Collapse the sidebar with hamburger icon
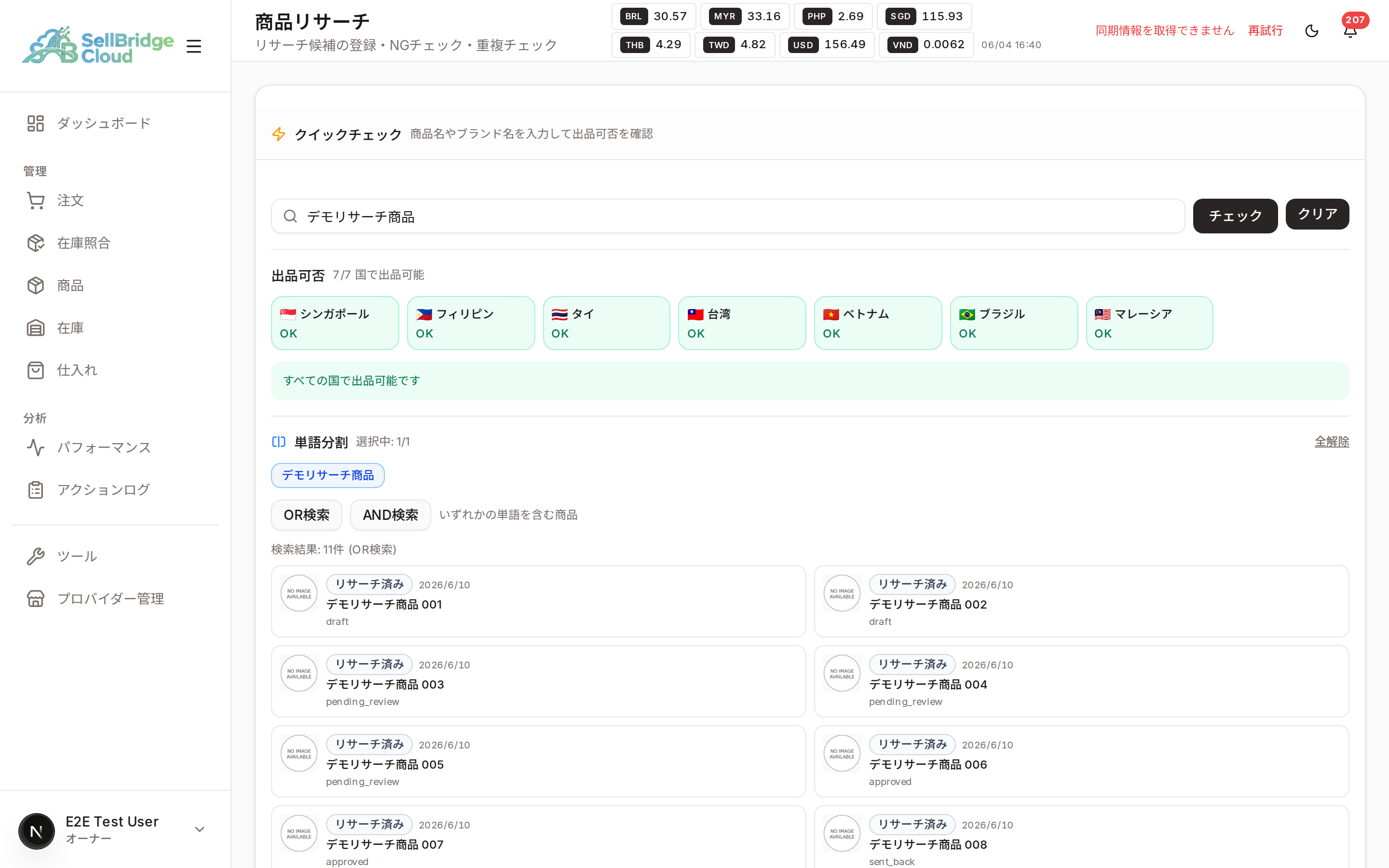 194,46
